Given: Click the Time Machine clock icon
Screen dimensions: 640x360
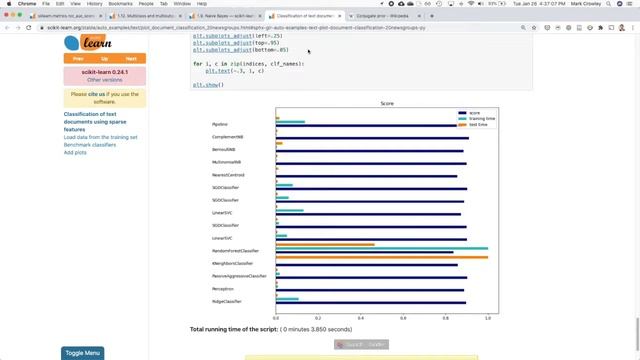Looking at the screenshot, I should (439, 4).
